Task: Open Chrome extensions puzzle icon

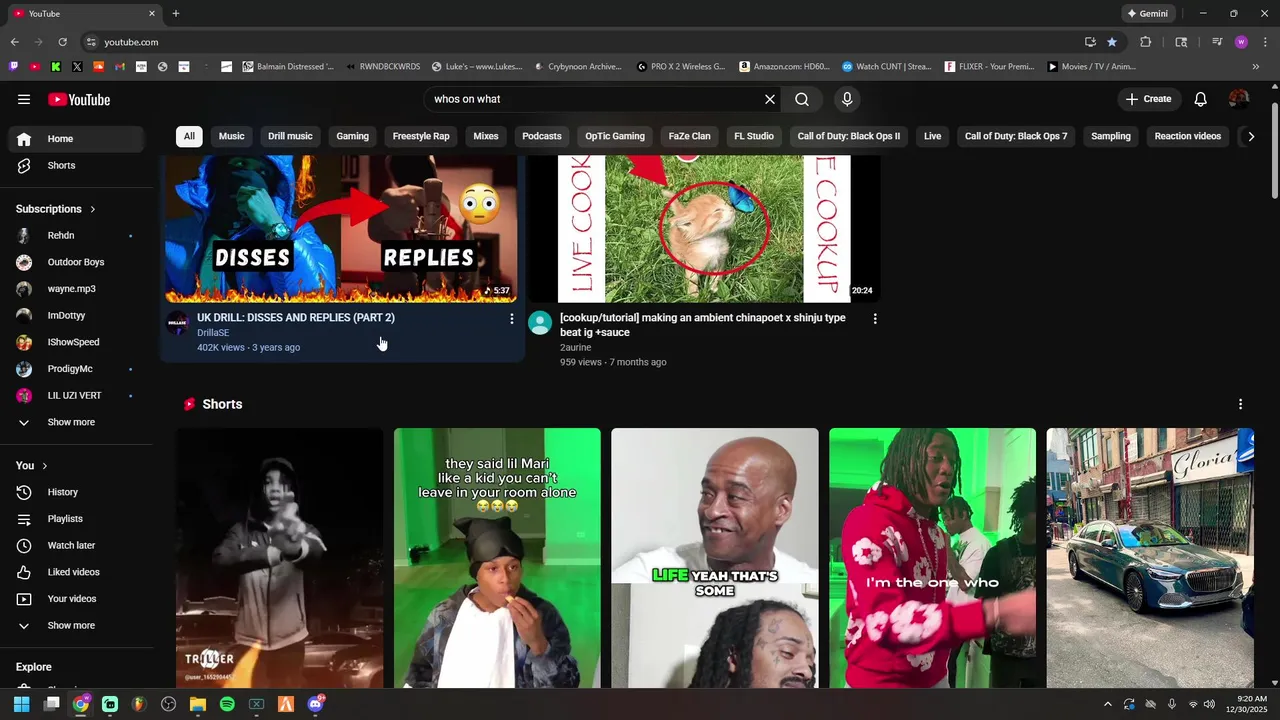Action: click(1146, 42)
